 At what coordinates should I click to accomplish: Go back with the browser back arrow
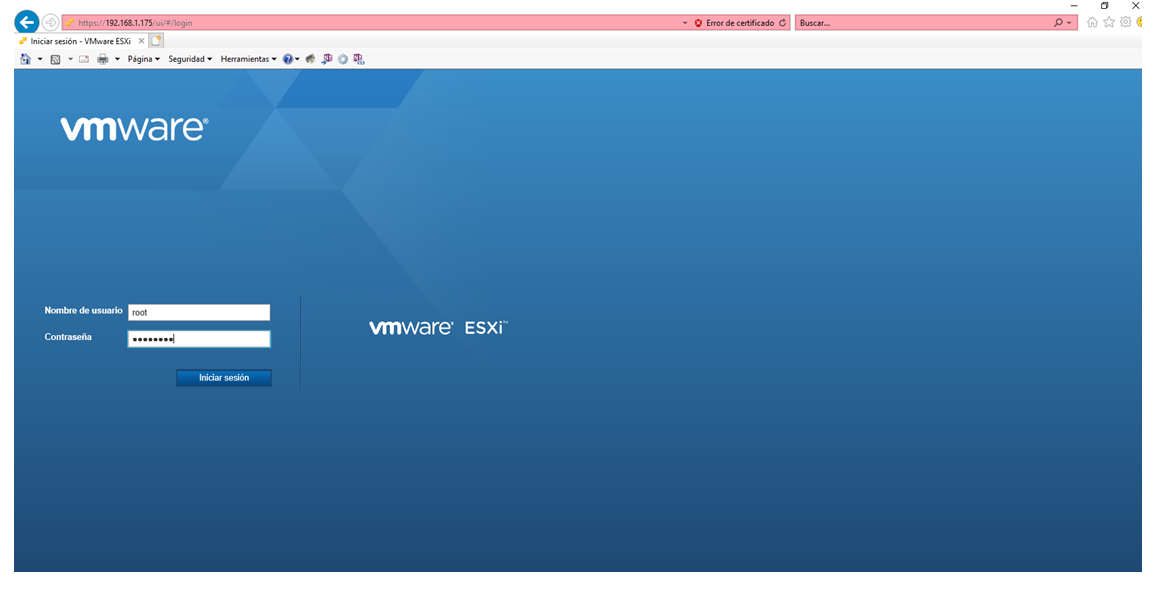[27, 22]
